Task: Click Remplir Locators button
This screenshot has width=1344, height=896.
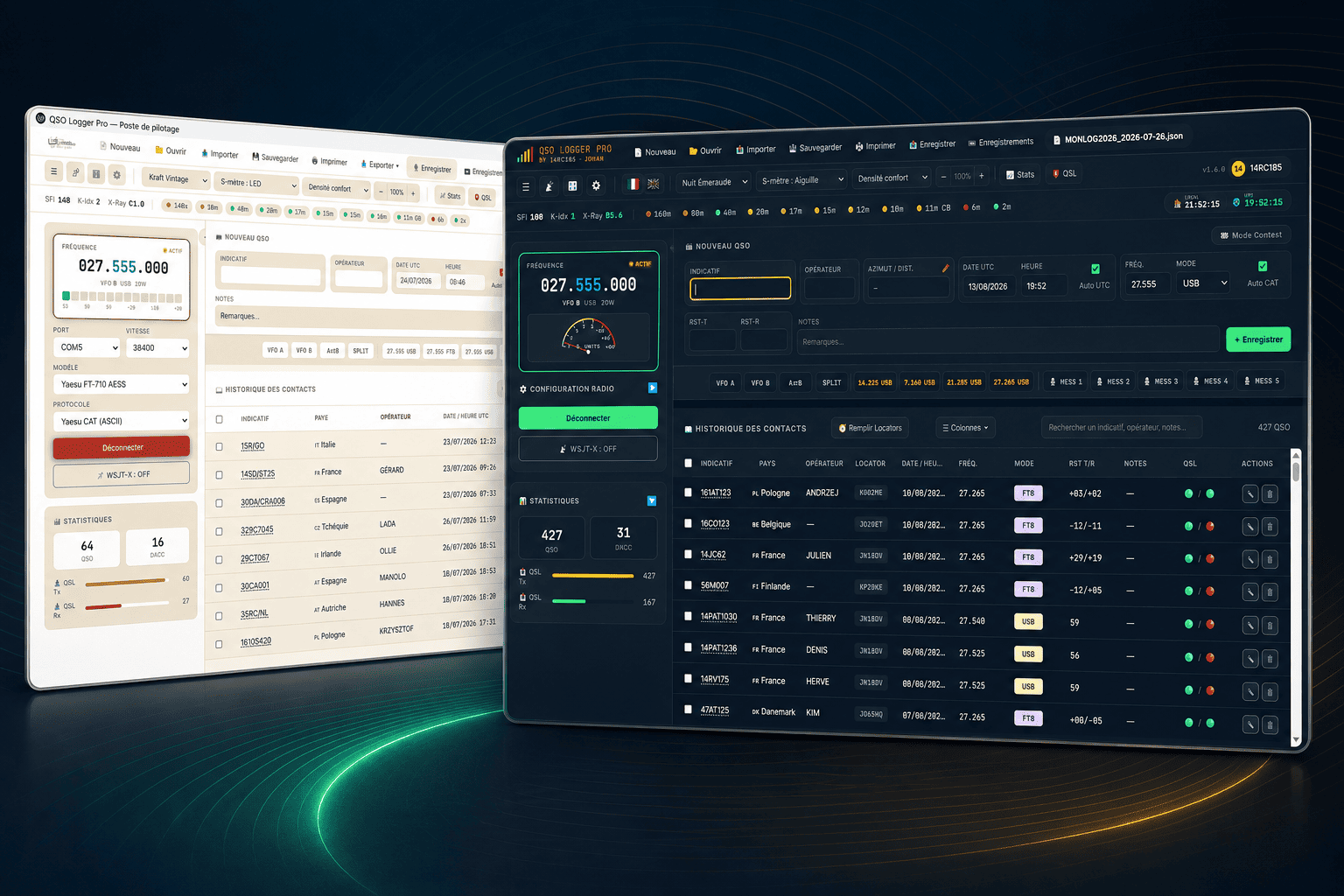Action: (x=870, y=428)
